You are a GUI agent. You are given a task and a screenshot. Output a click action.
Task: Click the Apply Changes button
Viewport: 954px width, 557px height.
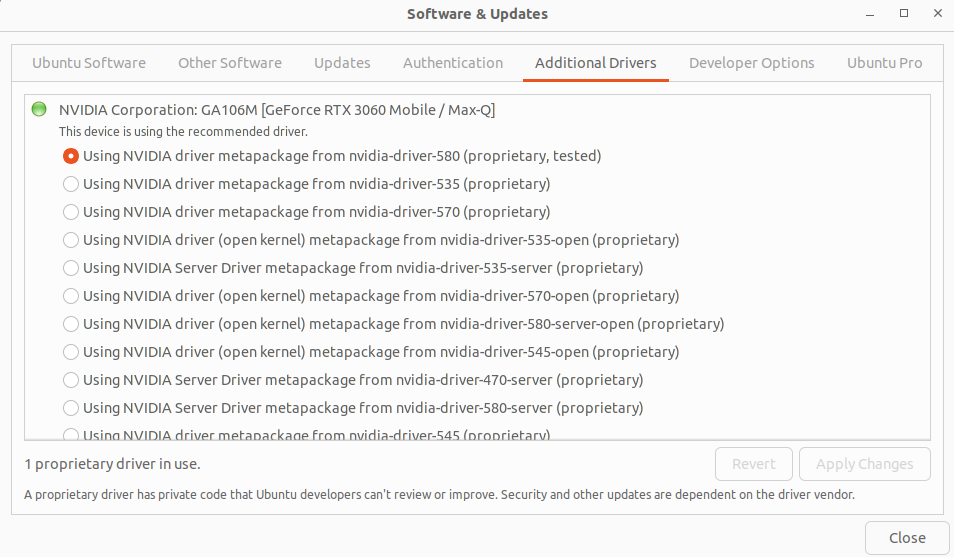tap(865, 464)
